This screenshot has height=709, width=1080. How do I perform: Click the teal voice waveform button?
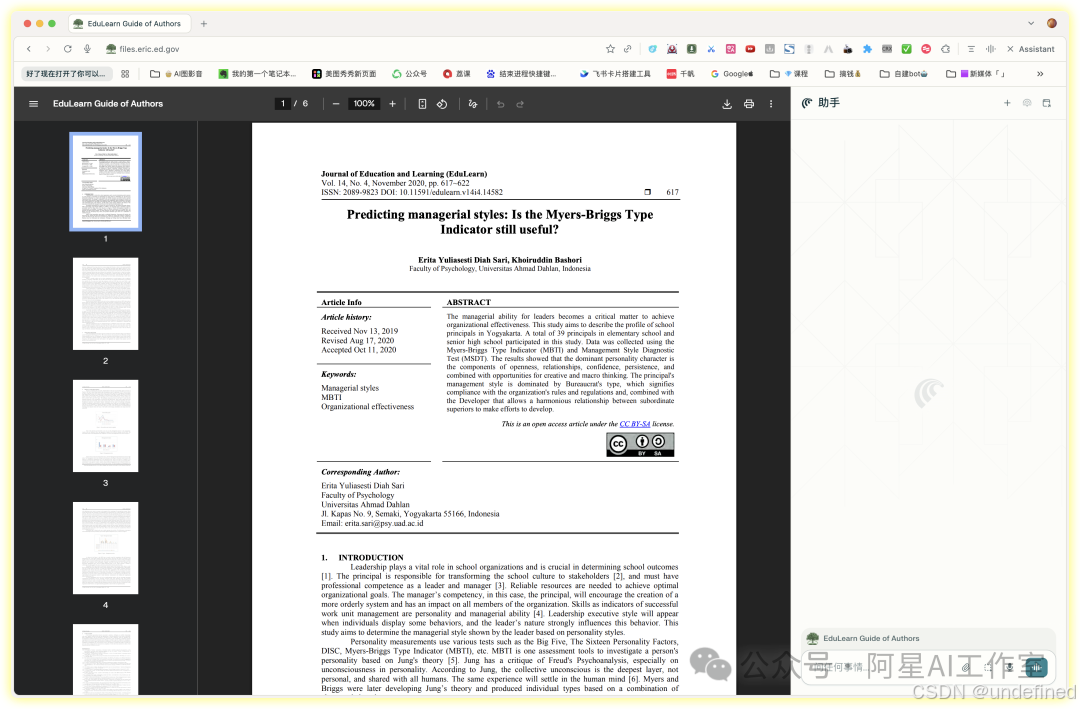click(1035, 667)
